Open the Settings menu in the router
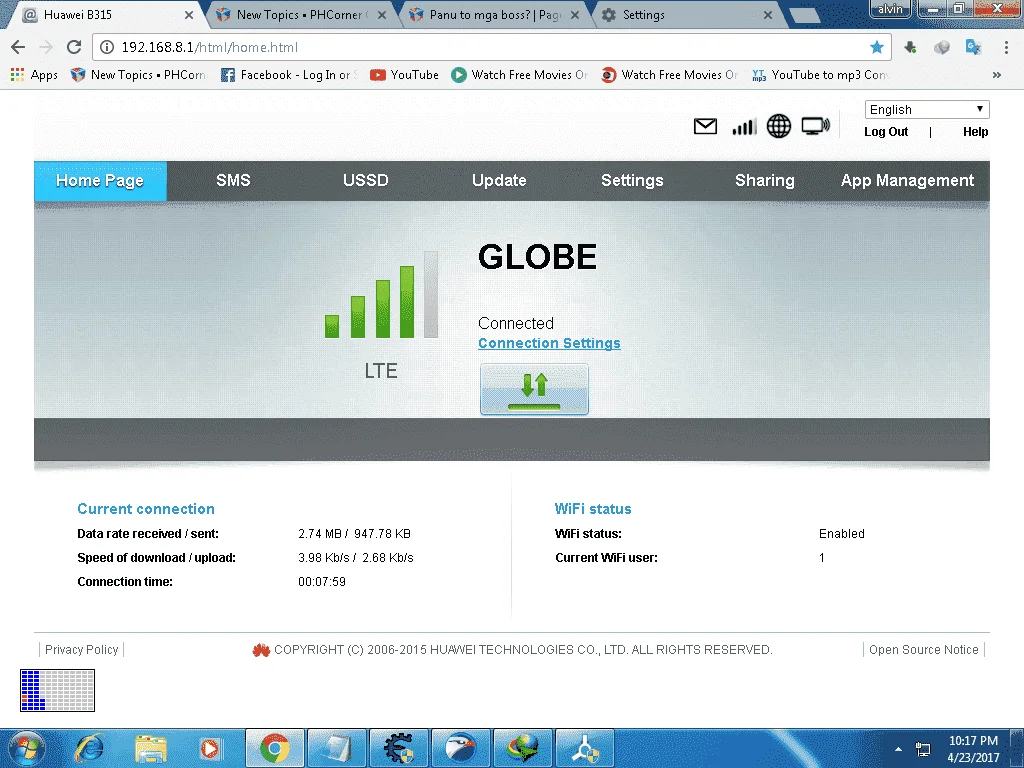Viewport: 1024px width, 768px height. [x=632, y=180]
